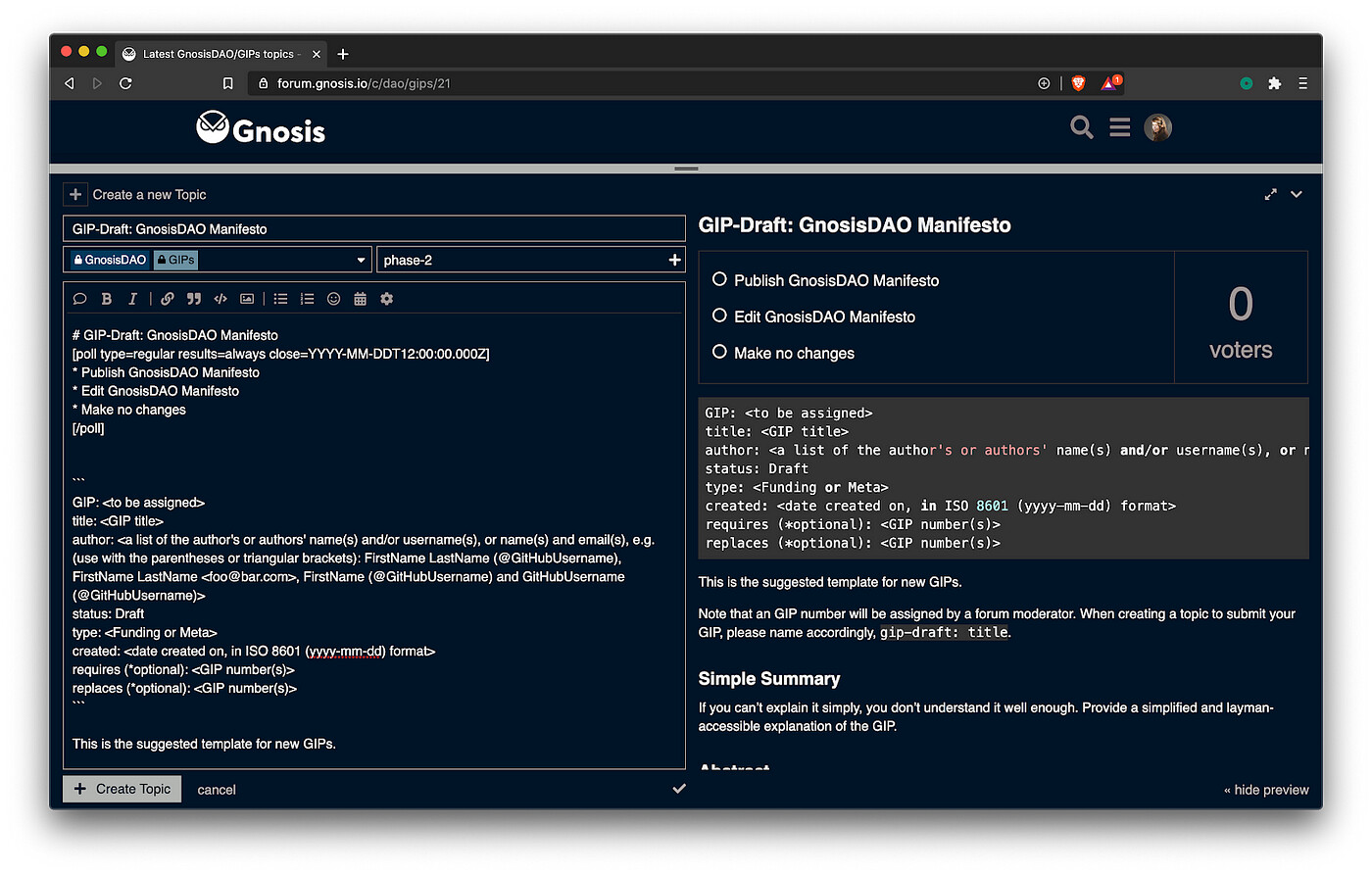The image size is (1372, 875).
Task: Add a tag with the plus beside phase-2
Action: click(674, 260)
